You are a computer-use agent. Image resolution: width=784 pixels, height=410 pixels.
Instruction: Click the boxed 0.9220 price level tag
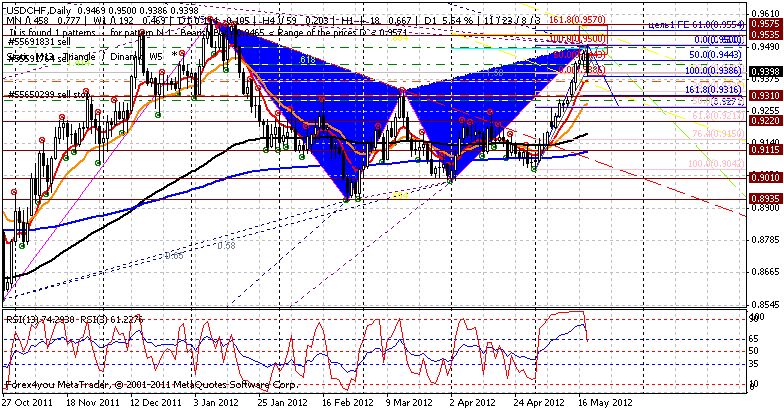[x=765, y=121]
